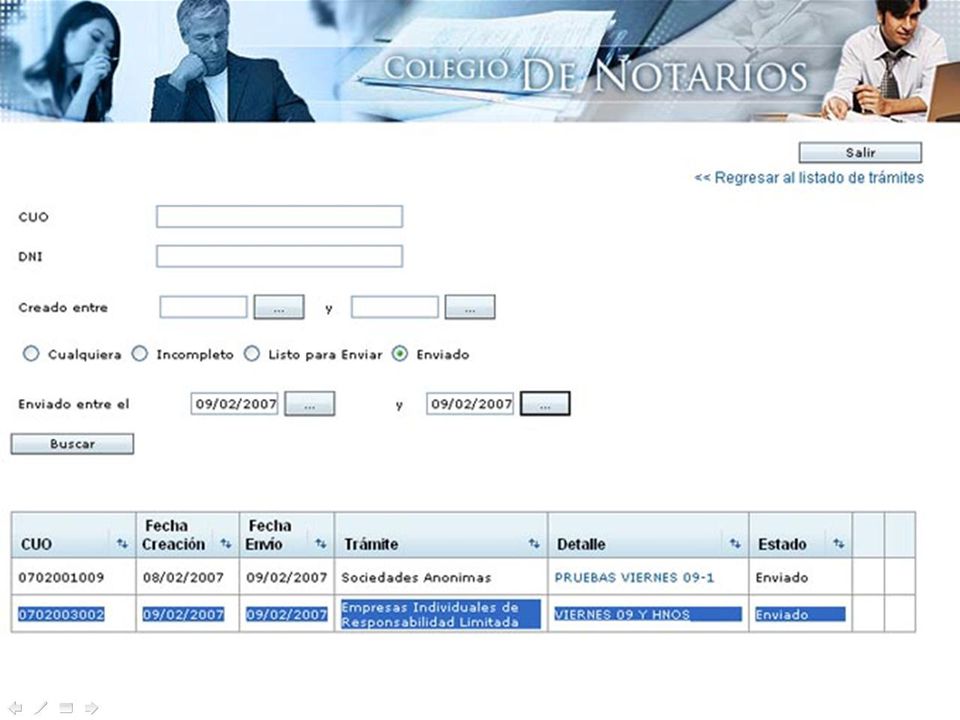Image resolution: width=960 pixels, height=720 pixels.
Task: Click Enviado status in first row
Action: tap(782, 577)
